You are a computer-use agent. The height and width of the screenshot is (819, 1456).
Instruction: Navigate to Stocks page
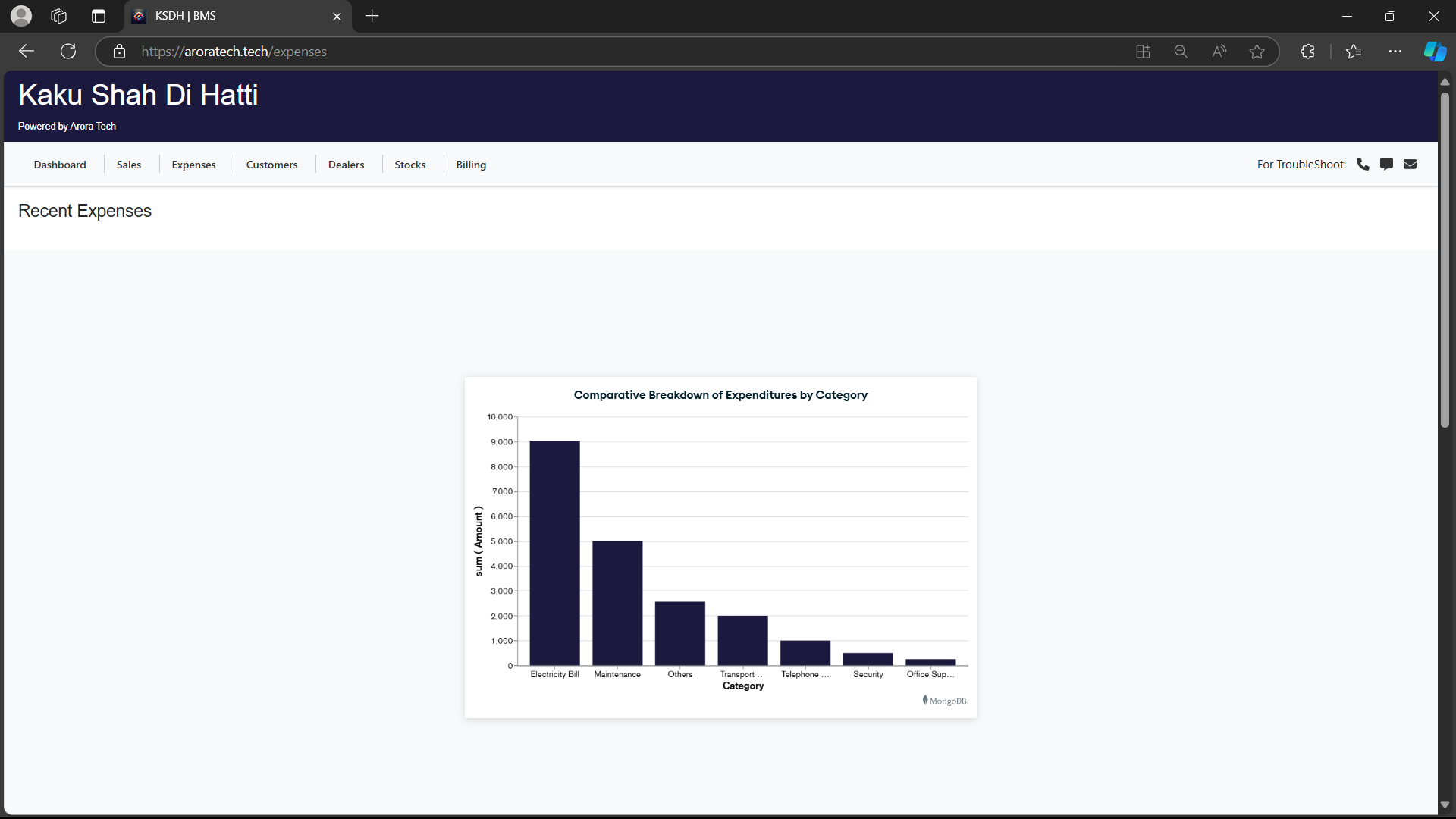pyautogui.click(x=409, y=165)
